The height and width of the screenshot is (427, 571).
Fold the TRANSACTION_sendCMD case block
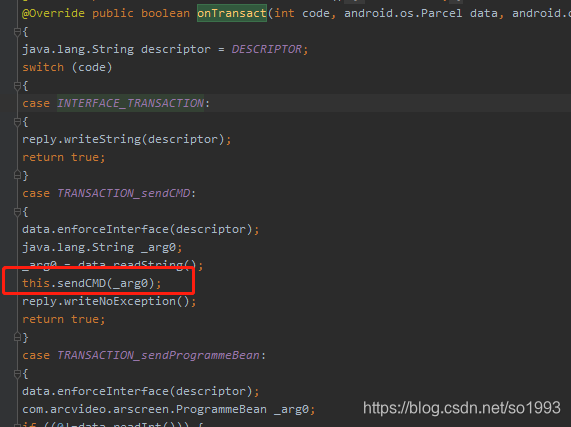tap(17, 211)
